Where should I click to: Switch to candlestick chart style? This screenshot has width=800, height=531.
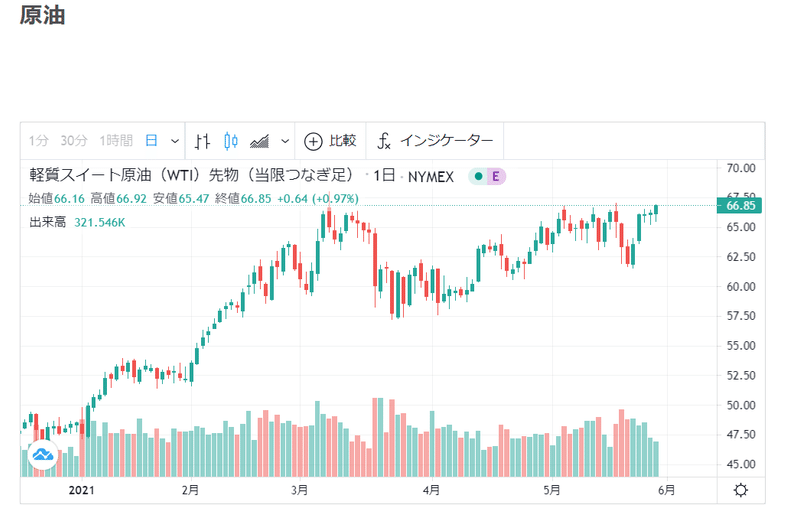pos(231,141)
